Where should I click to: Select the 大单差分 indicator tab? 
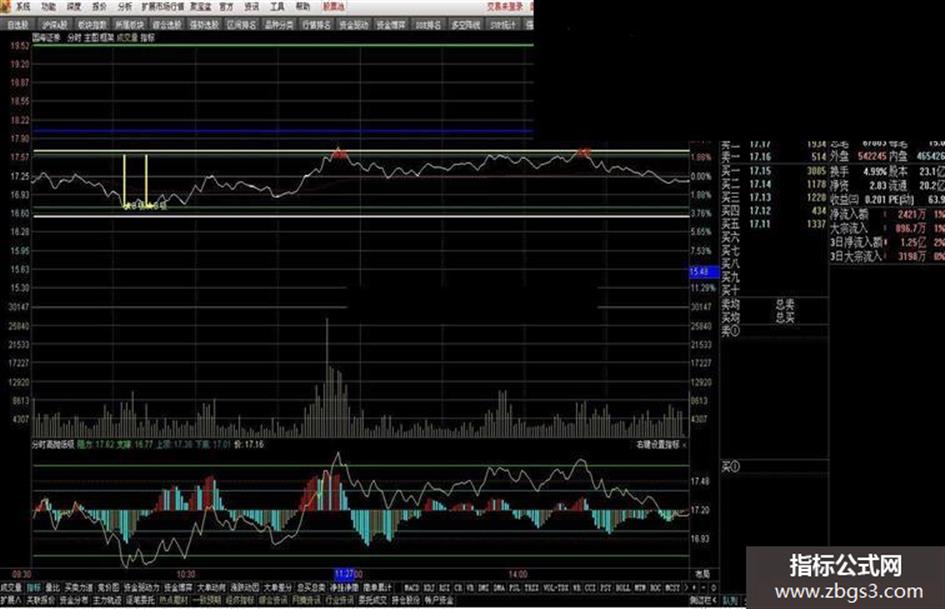tap(277, 587)
